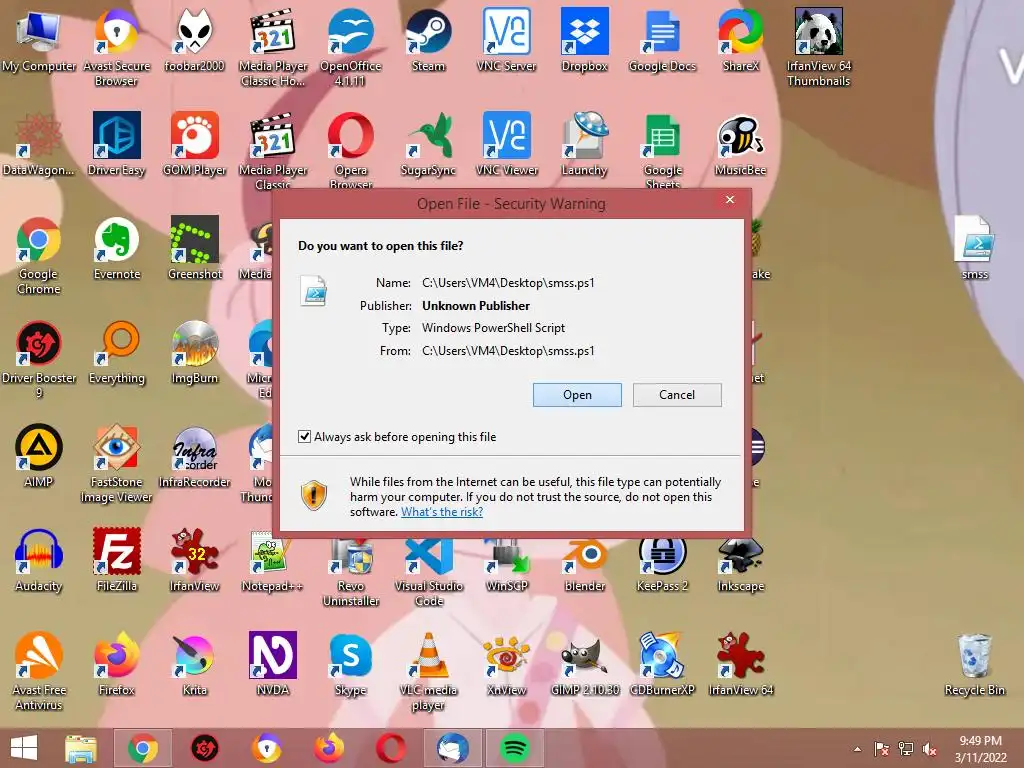Select OpenOffice 4.1.11 desktop icon
The width and height of the screenshot is (1024, 768).
350,47
